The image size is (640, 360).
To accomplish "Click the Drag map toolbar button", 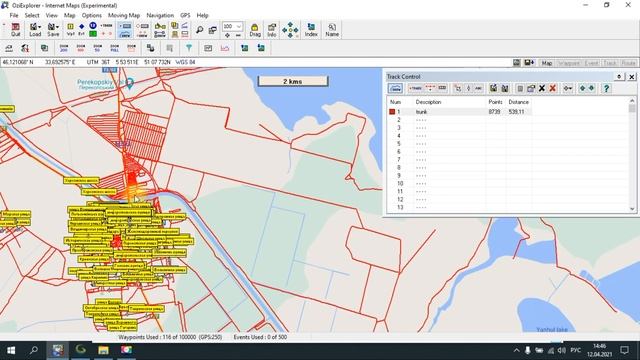I will tap(255, 30).
